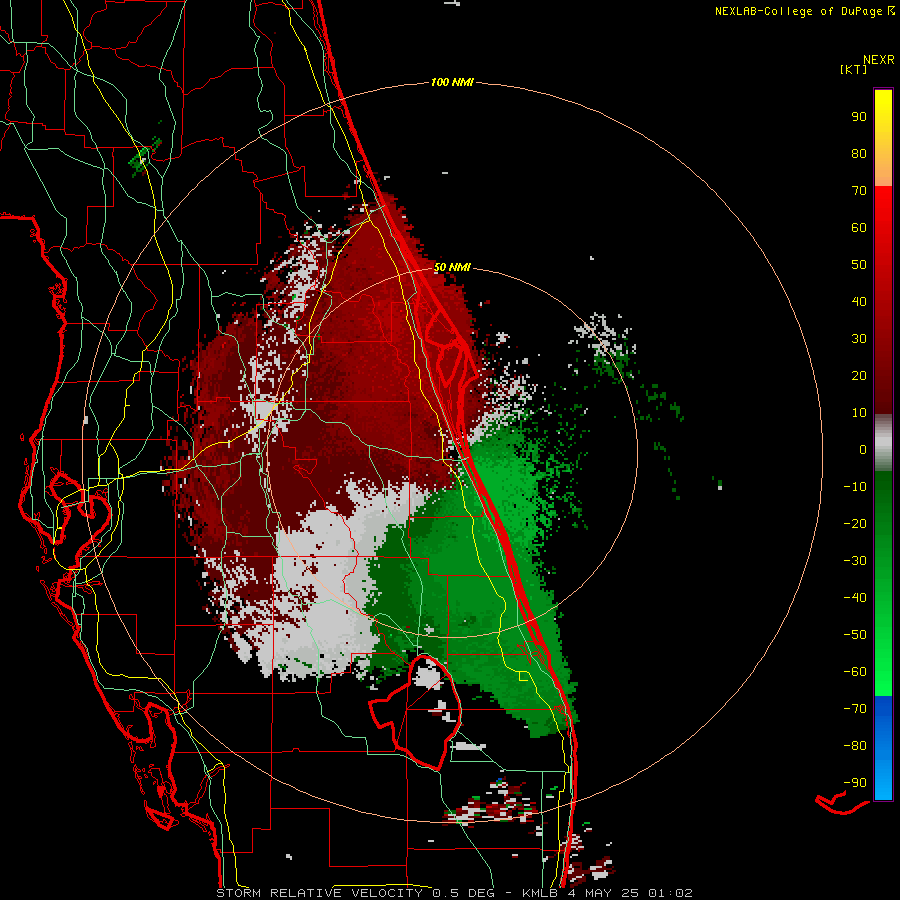Image resolution: width=900 pixels, height=900 pixels.
Task: Click the Storm Relative Velocity KMLB caption
Action: (x=454, y=893)
